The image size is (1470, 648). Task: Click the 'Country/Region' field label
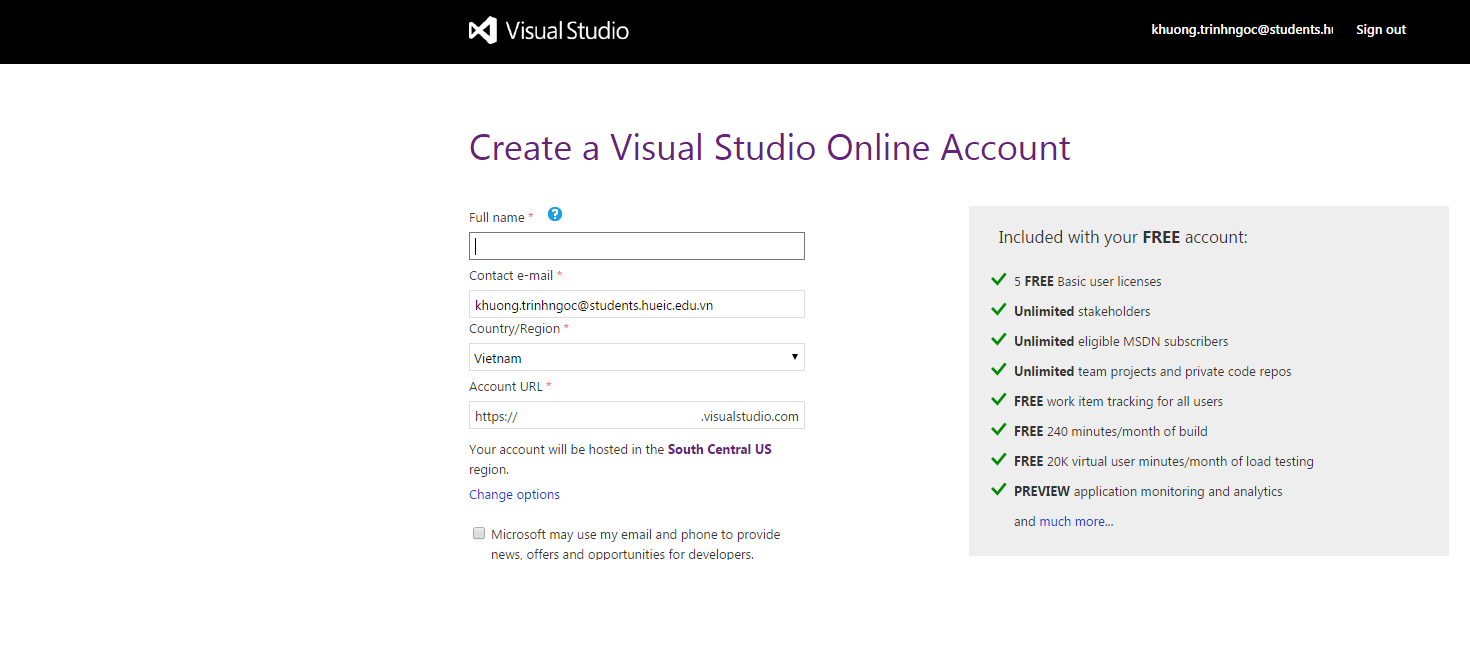pyautogui.click(x=515, y=329)
